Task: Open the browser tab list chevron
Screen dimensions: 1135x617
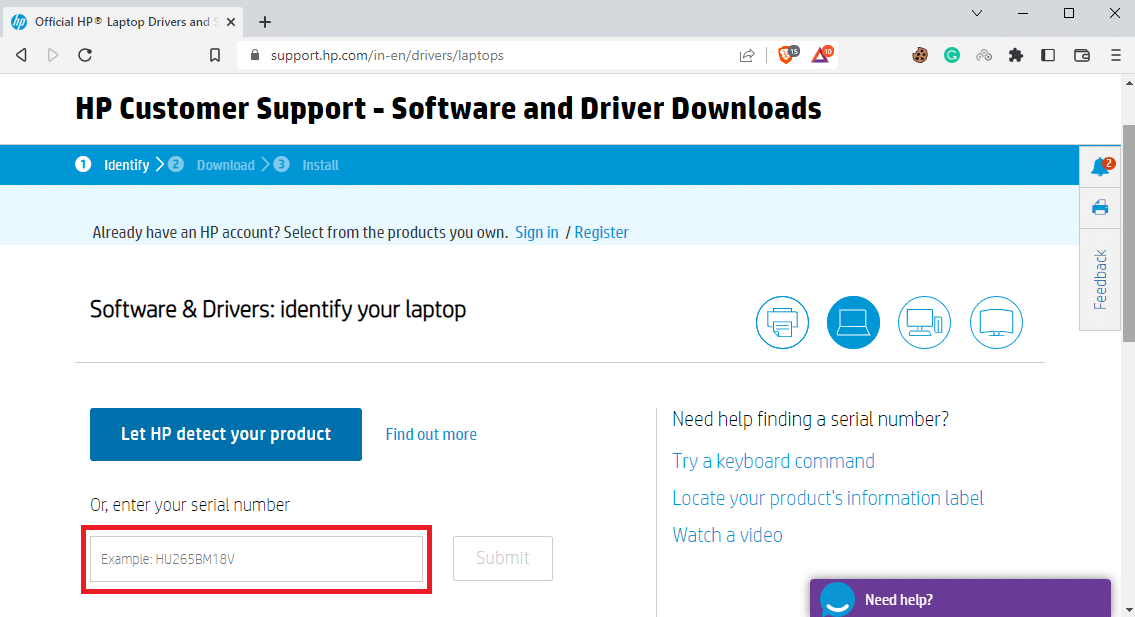Action: click(x=977, y=13)
